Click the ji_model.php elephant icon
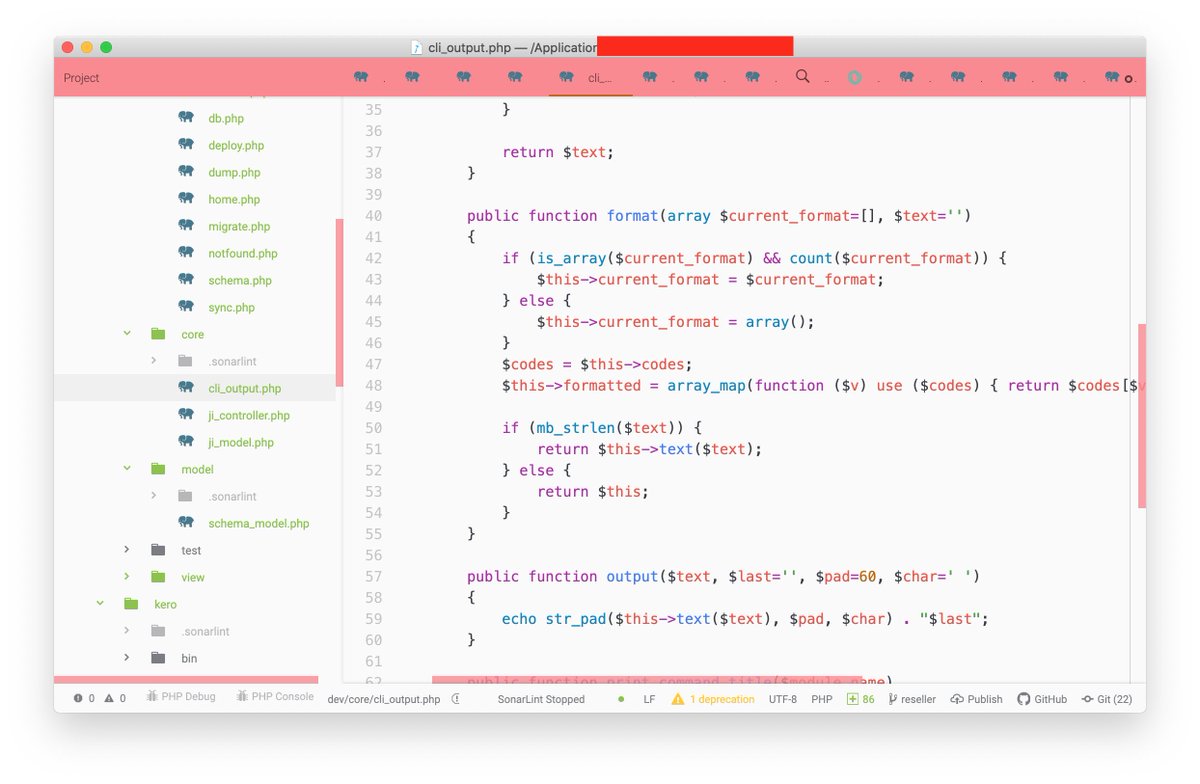Screen dimensions: 1200x784 point(186,442)
